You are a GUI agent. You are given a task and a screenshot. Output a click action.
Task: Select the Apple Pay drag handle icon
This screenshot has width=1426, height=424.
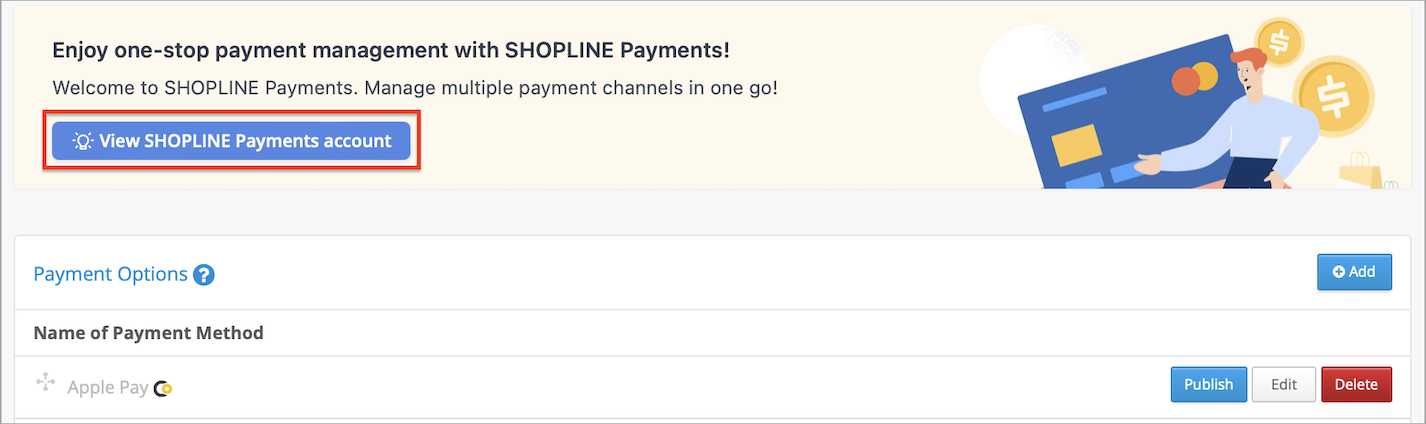point(45,383)
